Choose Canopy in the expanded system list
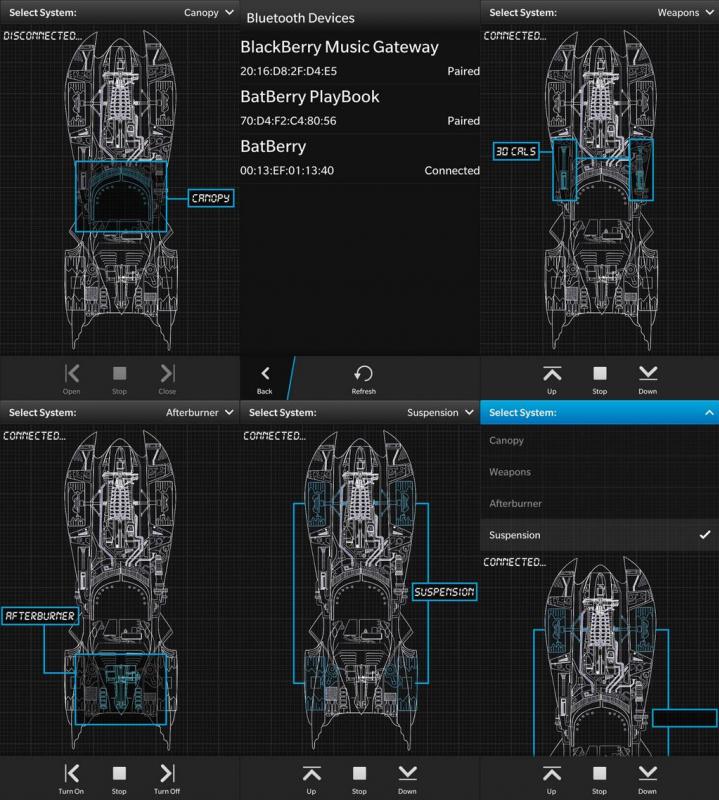The height and width of the screenshot is (800, 719). click(x=599, y=440)
